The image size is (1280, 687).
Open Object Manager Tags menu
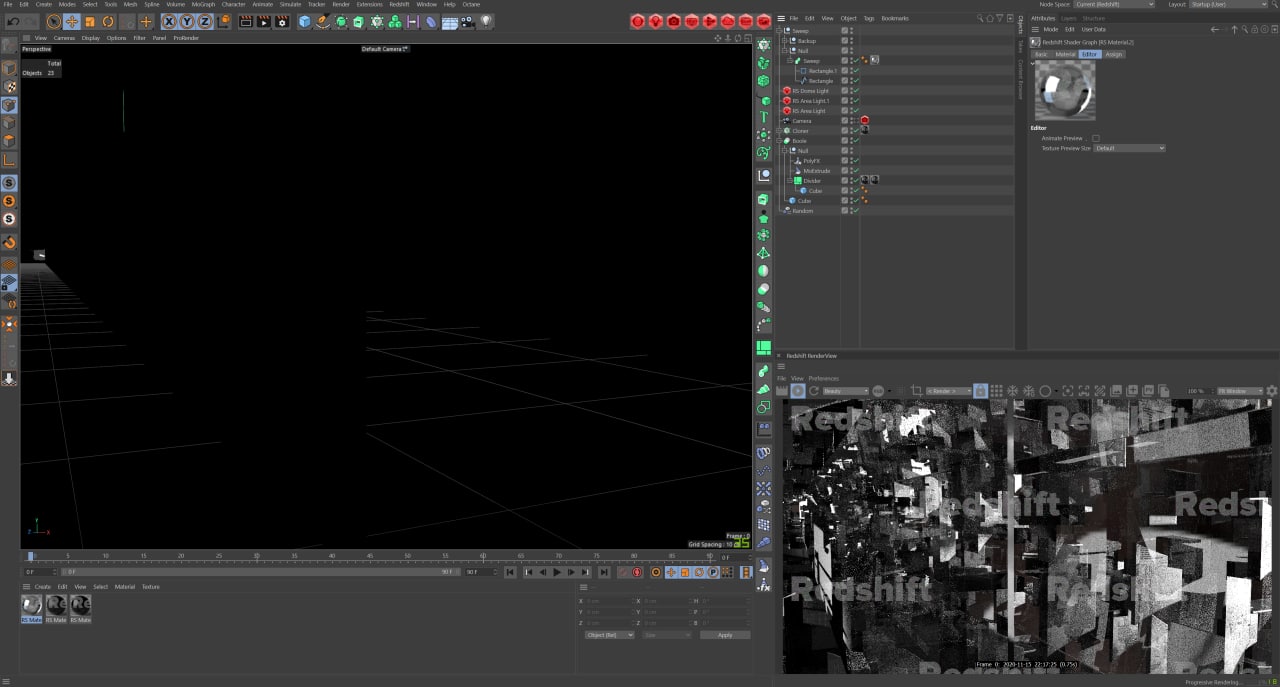pyautogui.click(x=868, y=18)
